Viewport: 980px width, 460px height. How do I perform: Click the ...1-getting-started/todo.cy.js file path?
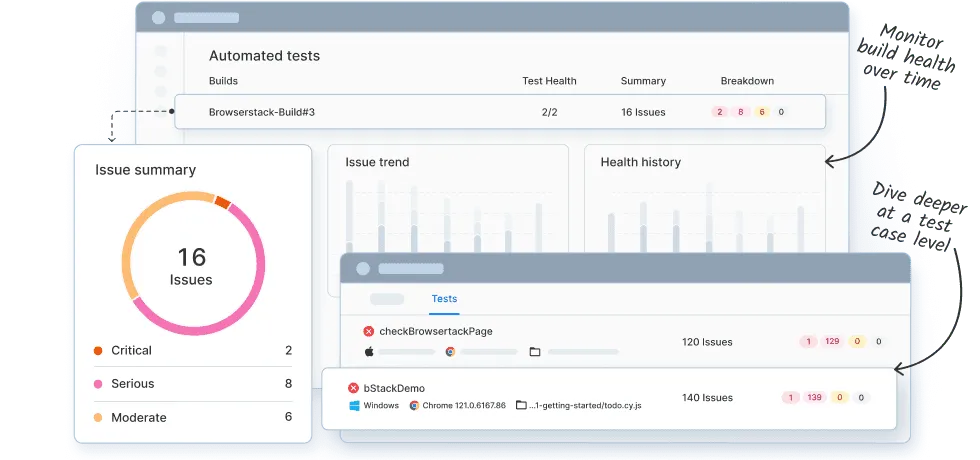585,406
